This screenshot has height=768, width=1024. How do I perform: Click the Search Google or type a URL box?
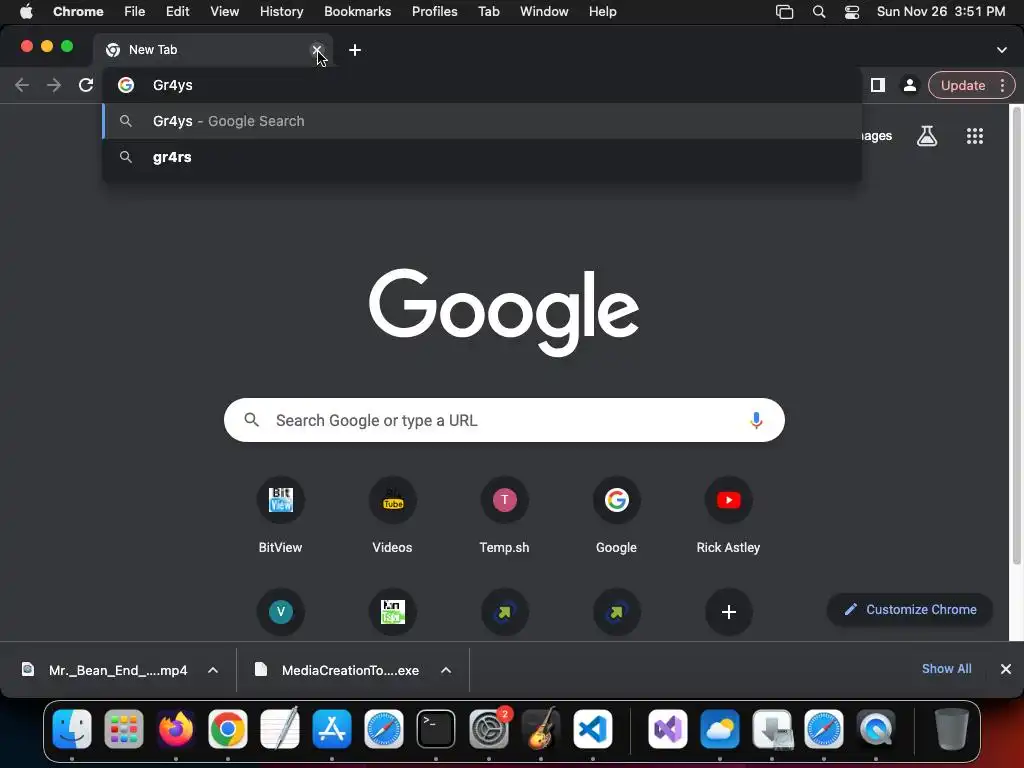(x=504, y=420)
